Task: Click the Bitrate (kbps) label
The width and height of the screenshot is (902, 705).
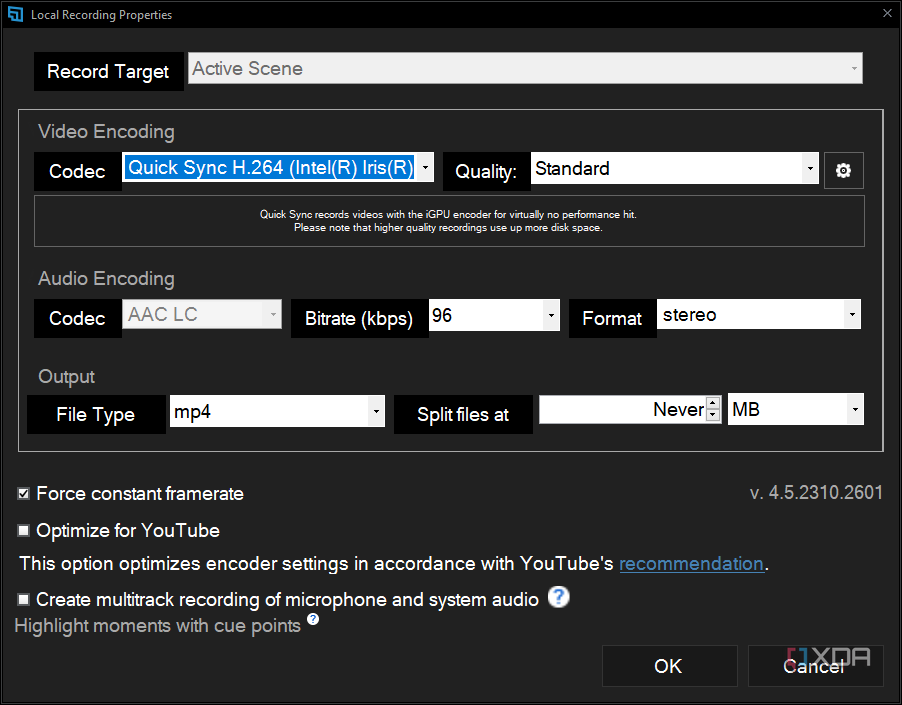Action: point(359,319)
